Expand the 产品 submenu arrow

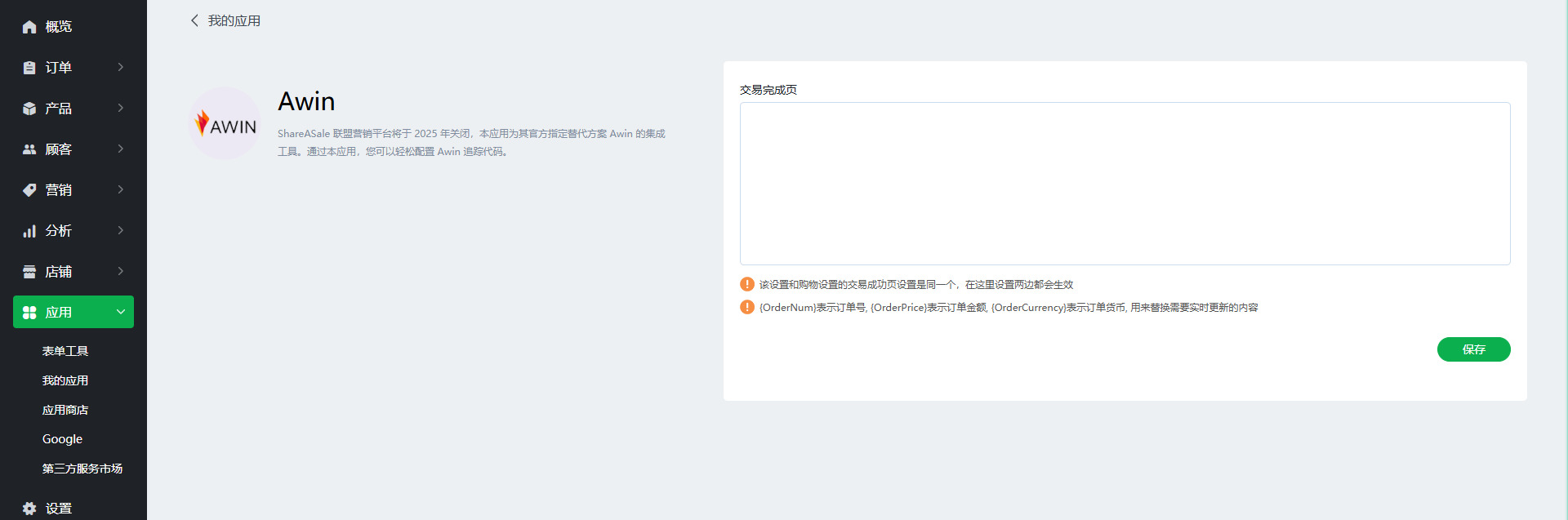coord(121,108)
